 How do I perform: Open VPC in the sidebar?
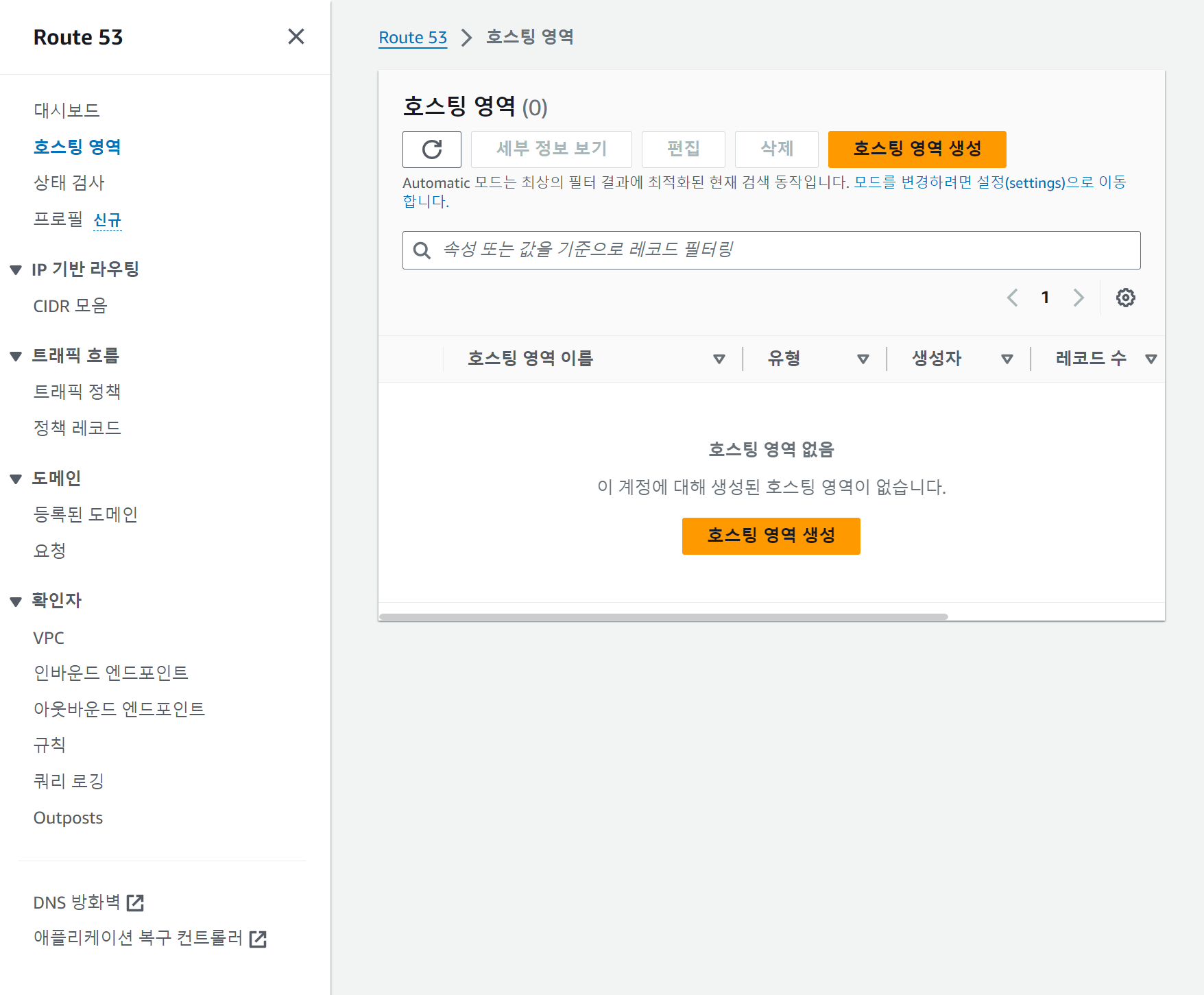click(49, 638)
